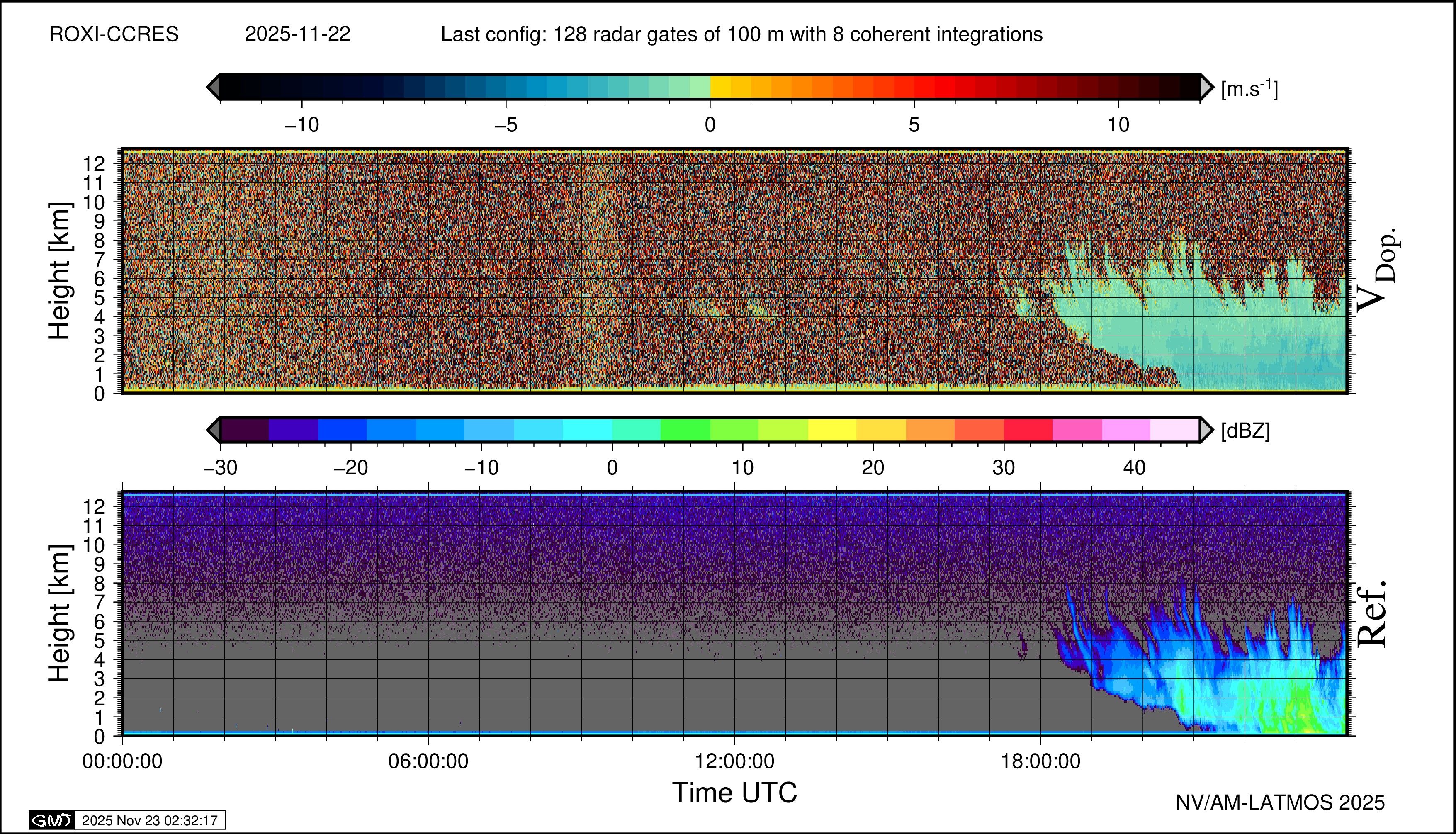Screen dimensions: 1456x834
Task: Click the green swatch on dBZ colorbar
Action: click(x=685, y=430)
